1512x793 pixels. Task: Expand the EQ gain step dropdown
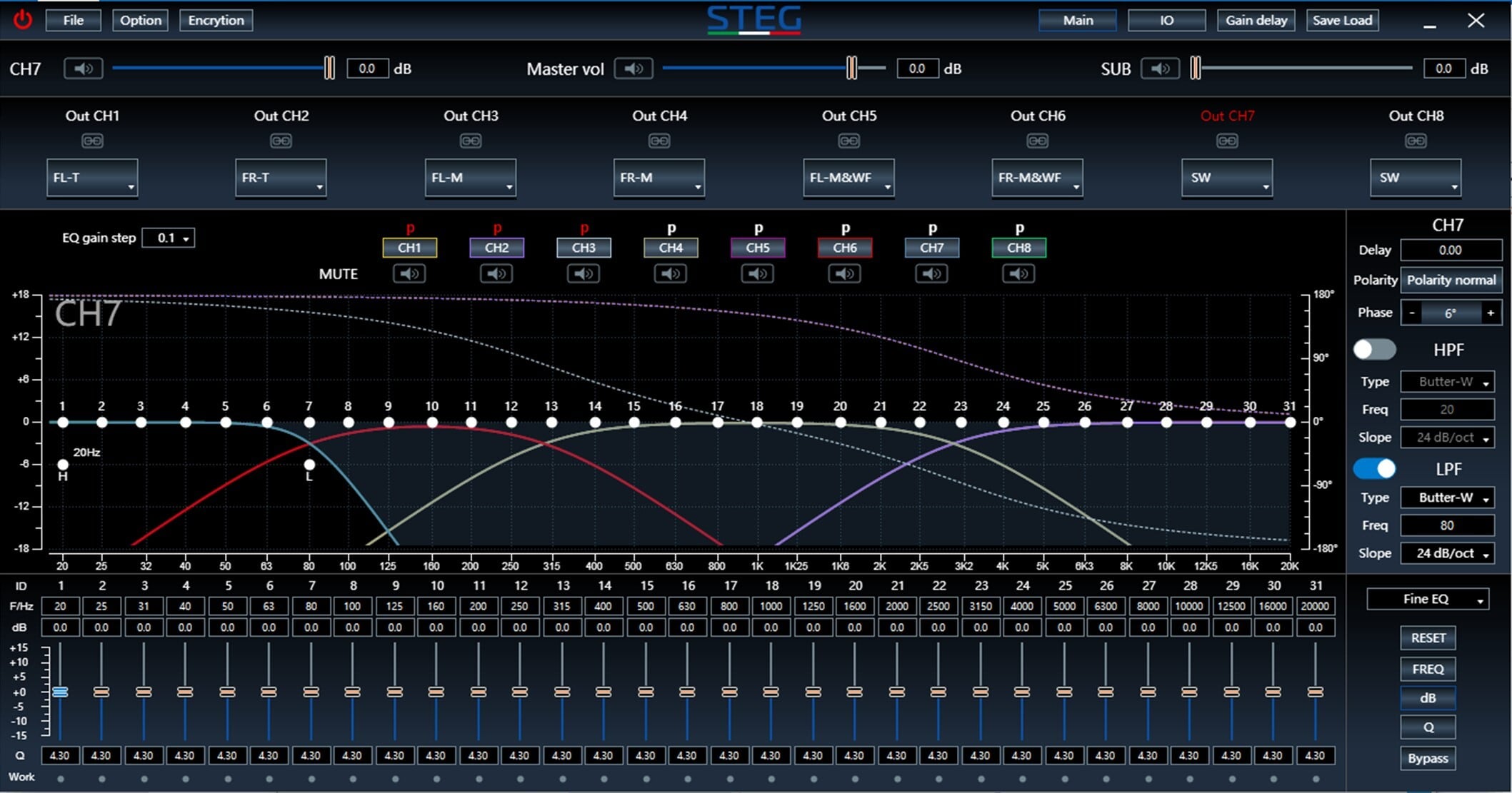(169, 238)
